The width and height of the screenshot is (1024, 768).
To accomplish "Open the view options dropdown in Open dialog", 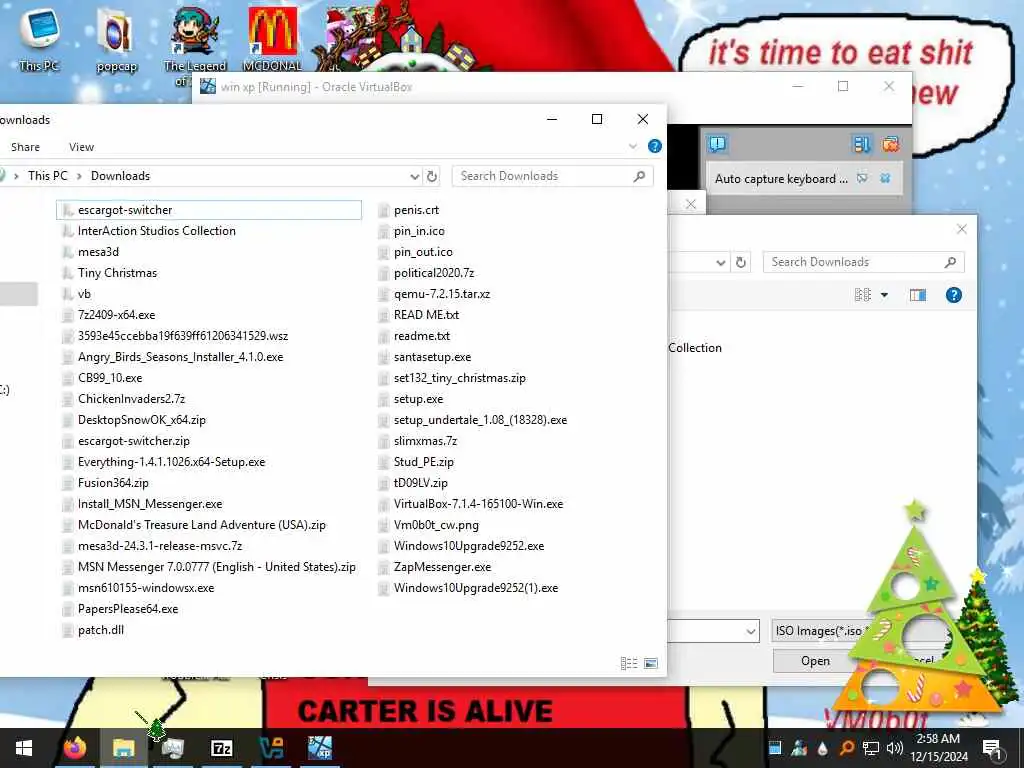I will point(884,295).
